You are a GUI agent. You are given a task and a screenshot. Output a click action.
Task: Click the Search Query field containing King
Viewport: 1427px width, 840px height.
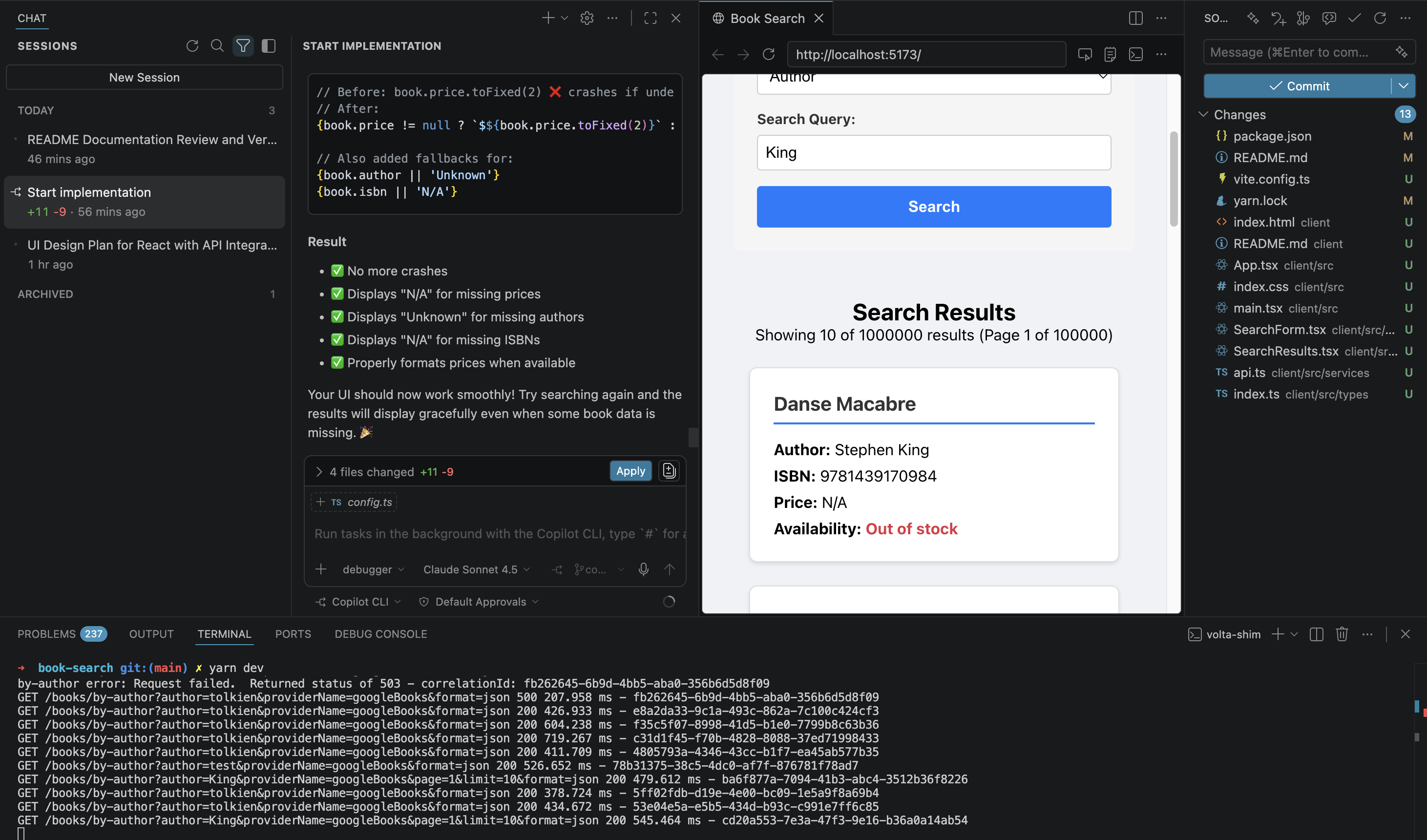934,152
